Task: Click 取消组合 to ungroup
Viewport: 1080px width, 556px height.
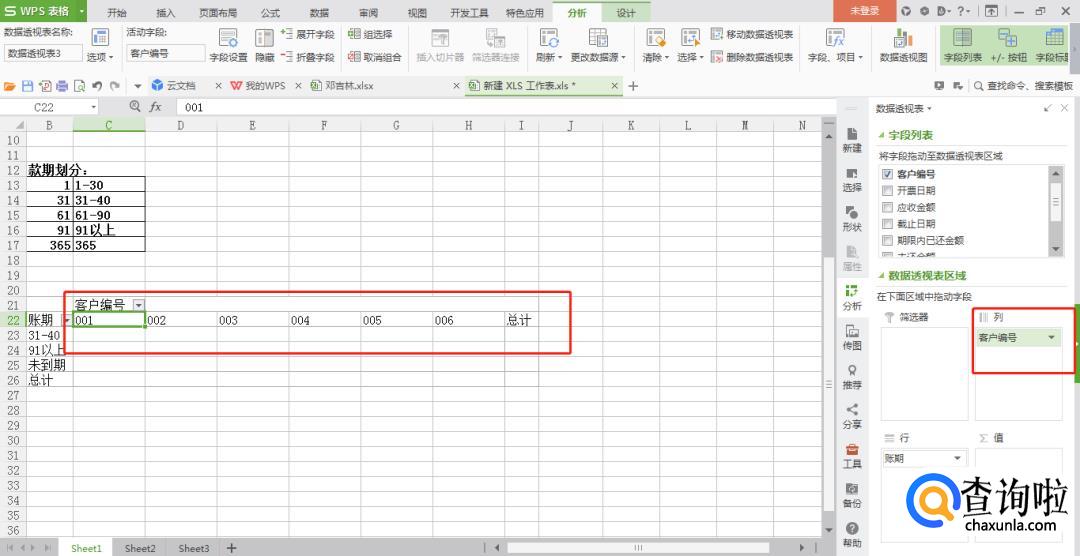Action: [x=375, y=57]
